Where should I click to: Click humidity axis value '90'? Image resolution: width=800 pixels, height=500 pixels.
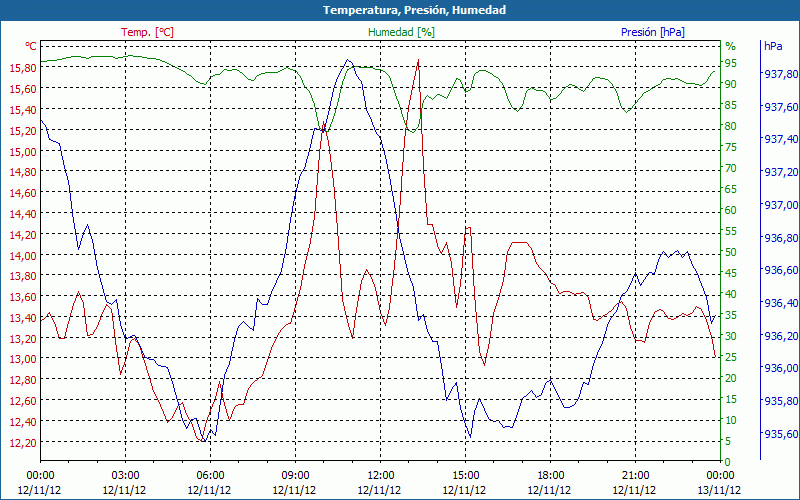(731, 84)
